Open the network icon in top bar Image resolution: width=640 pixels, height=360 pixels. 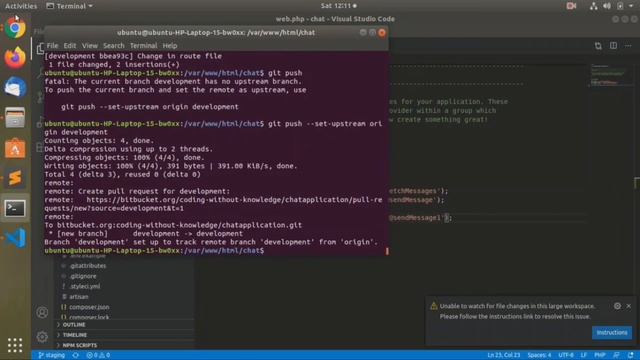[x=593, y=6]
